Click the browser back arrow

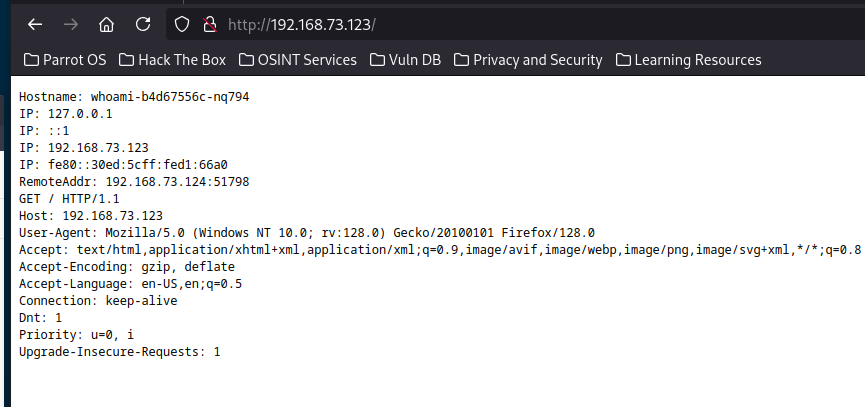(x=35, y=23)
